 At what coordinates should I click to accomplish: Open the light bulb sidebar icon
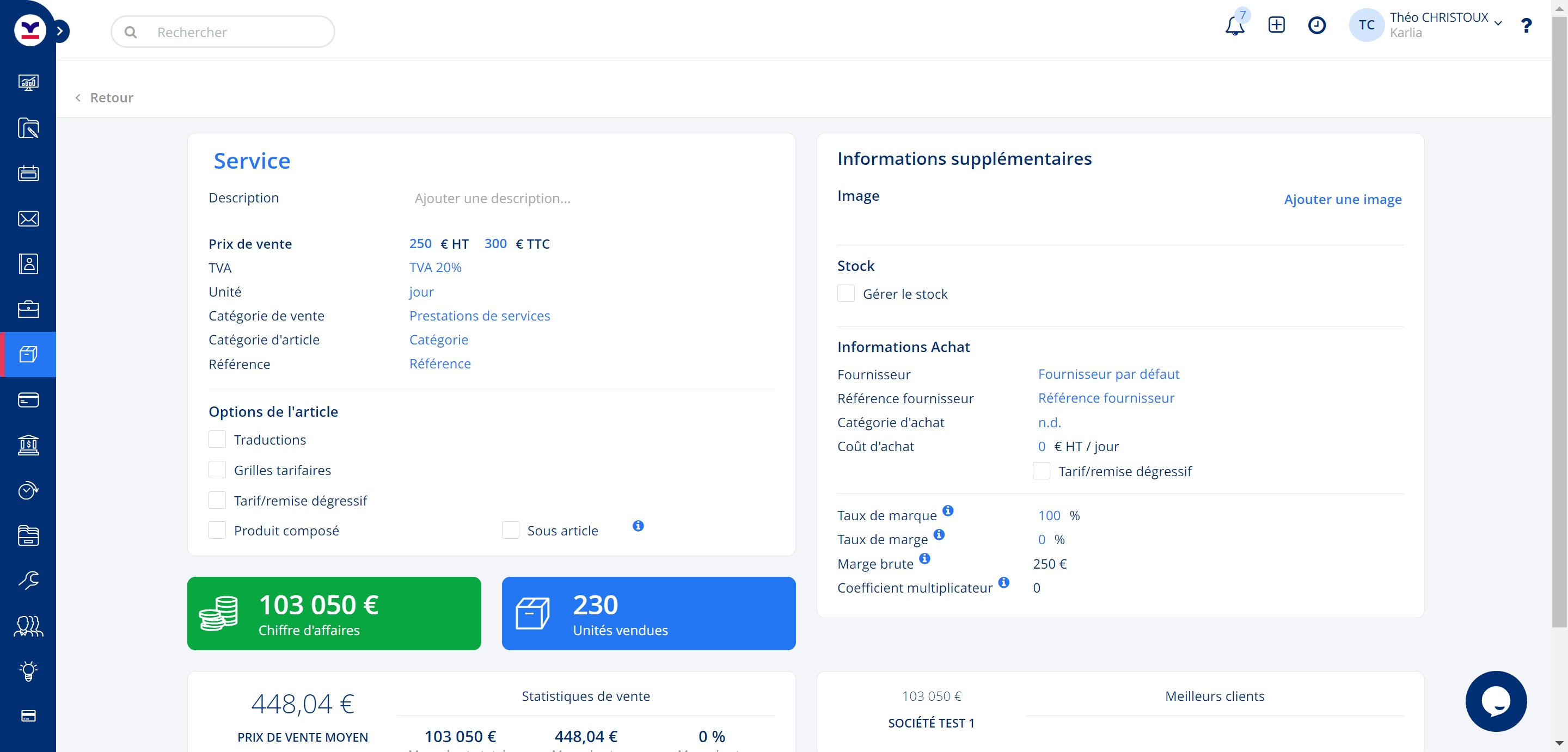28,670
